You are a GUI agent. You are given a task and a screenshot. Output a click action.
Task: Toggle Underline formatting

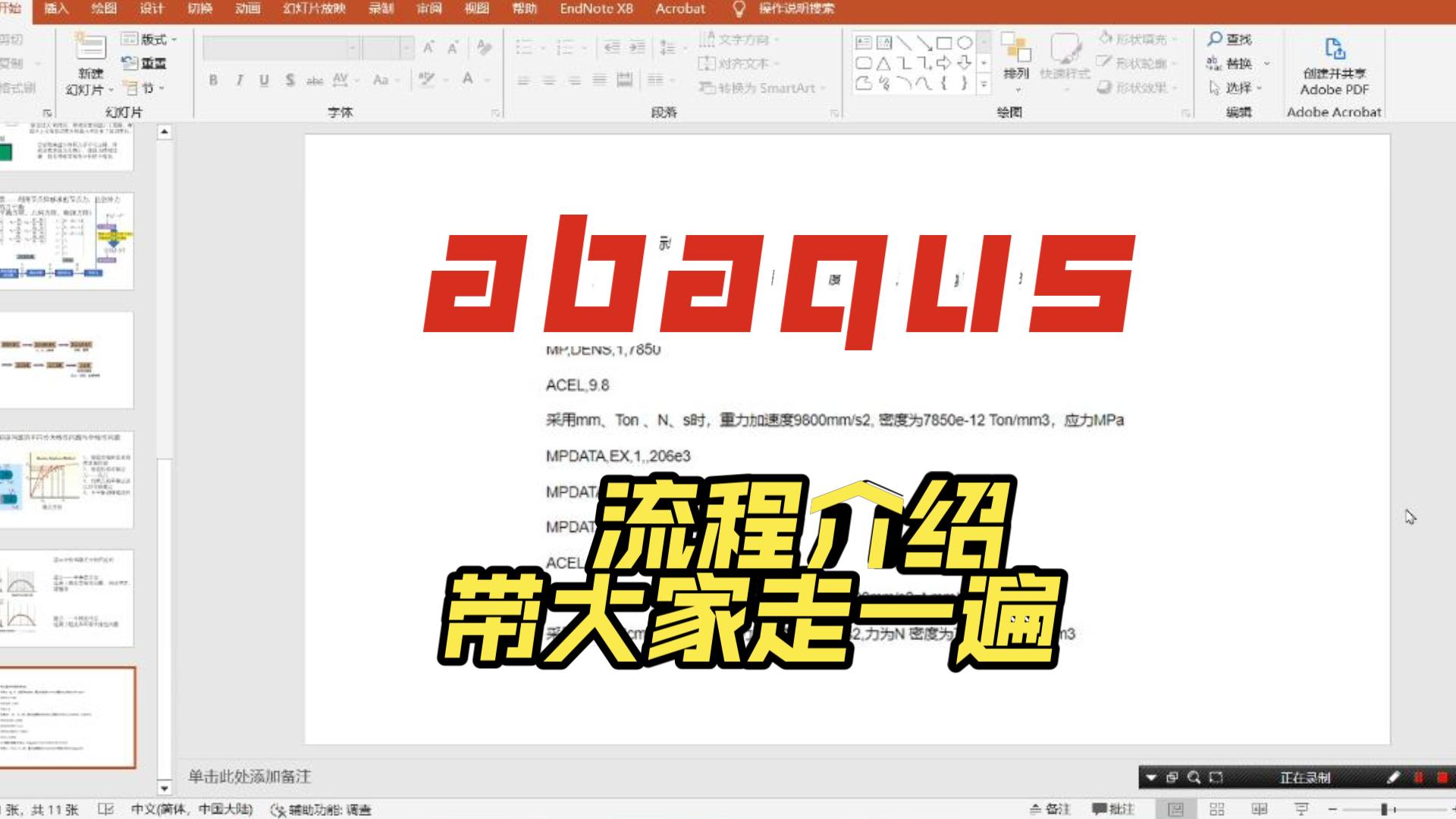[x=264, y=80]
